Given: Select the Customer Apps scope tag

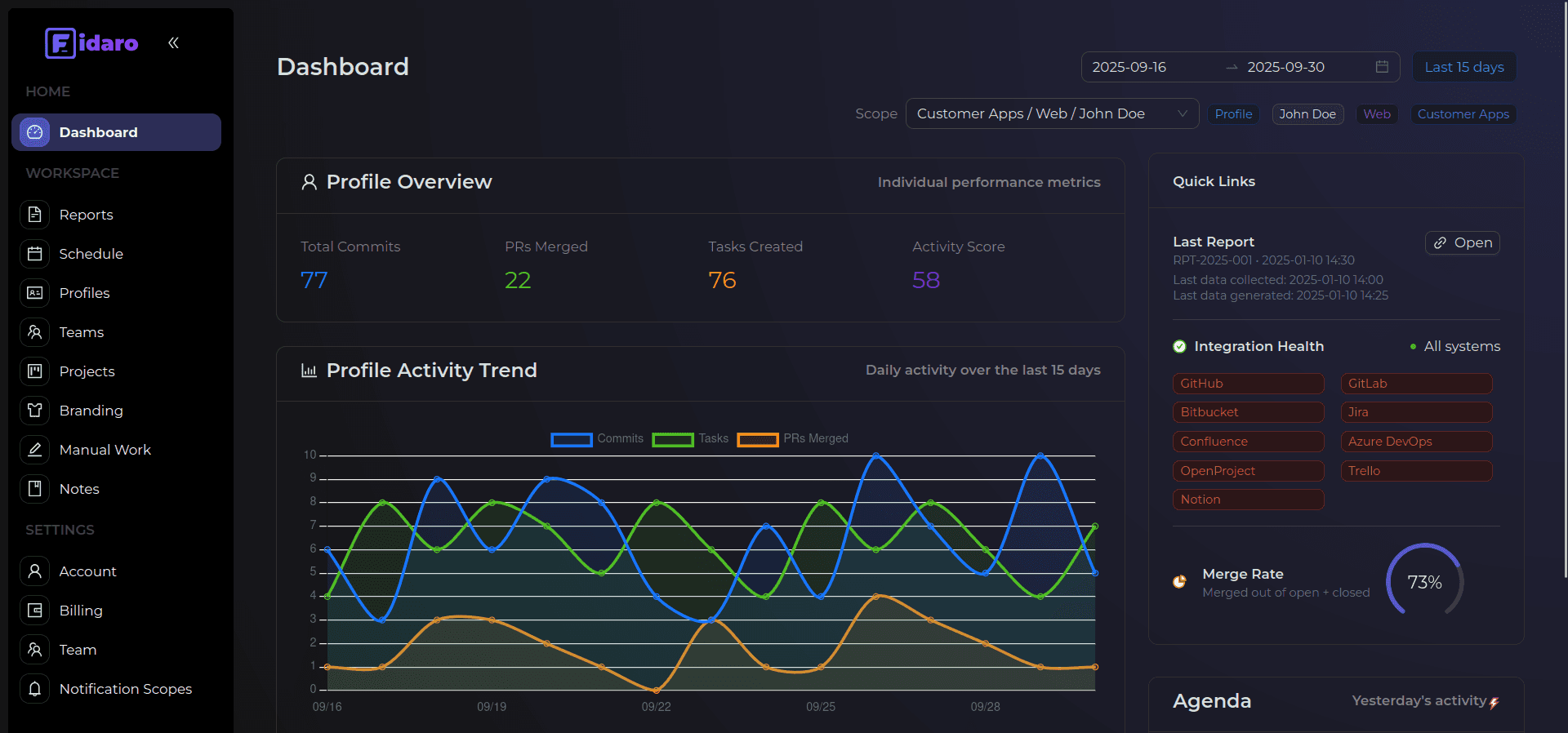Looking at the screenshot, I should pos(1463,114).
